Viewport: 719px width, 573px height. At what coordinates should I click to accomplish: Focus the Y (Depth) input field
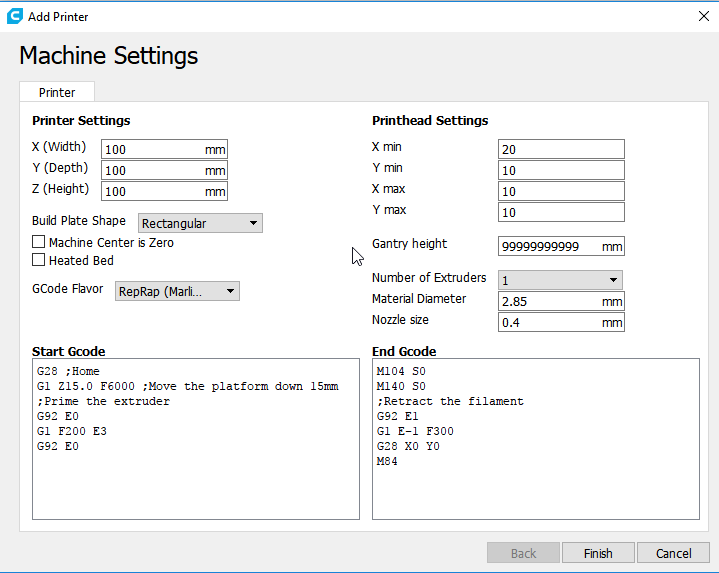tap(150, 170)
